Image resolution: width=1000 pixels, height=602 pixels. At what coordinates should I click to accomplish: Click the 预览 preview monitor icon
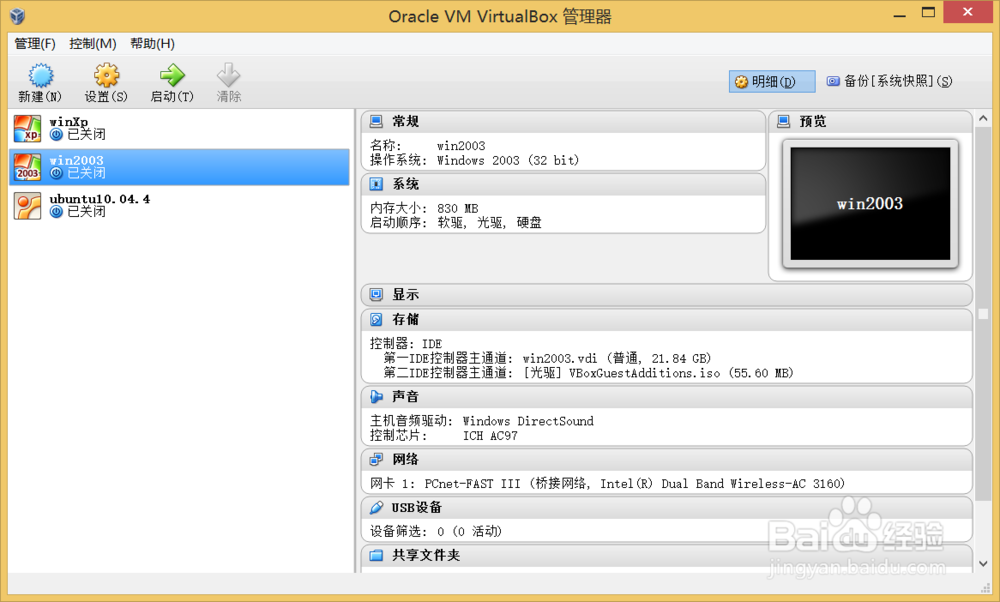pos(784,121)
